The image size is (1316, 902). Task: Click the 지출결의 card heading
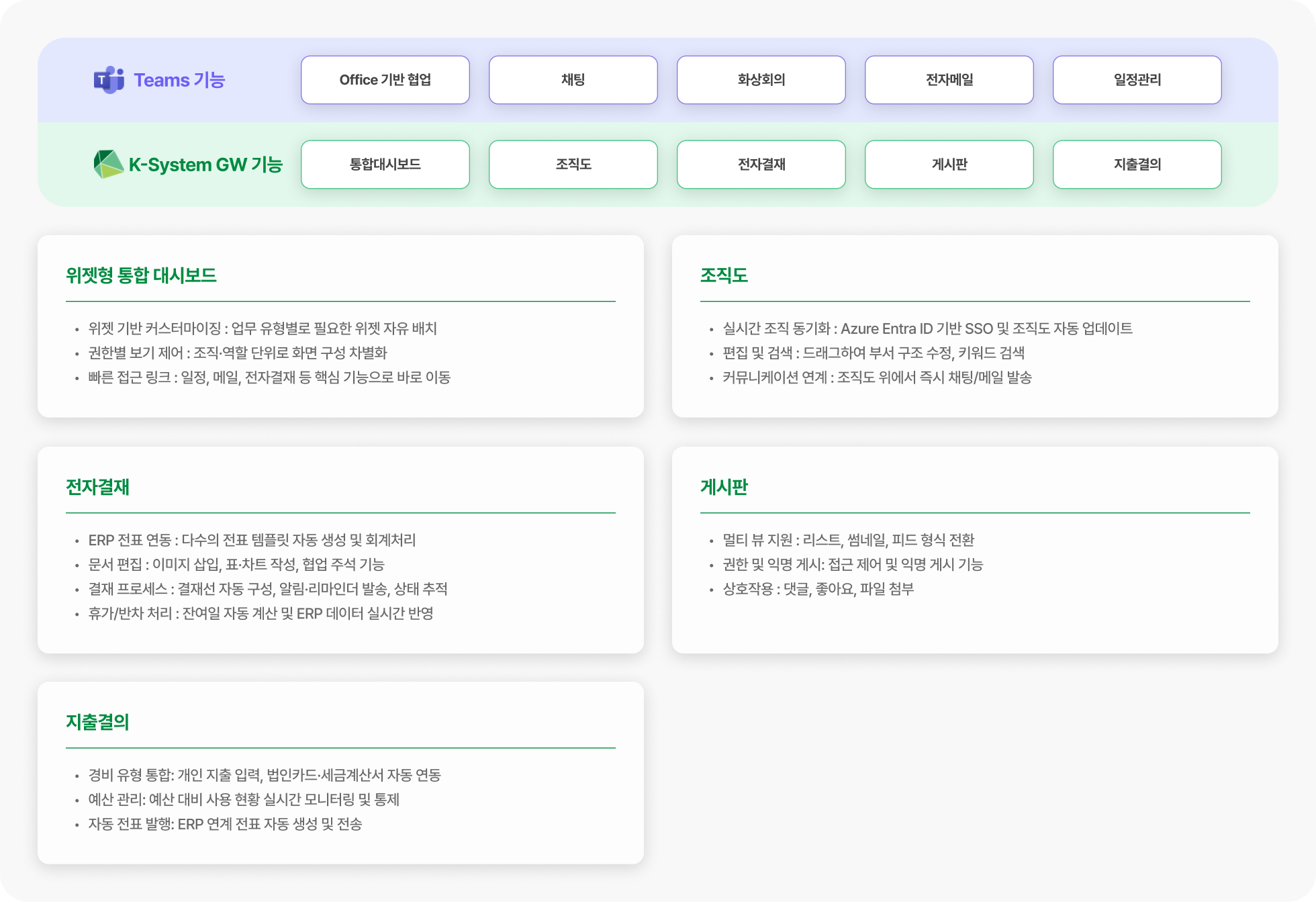(x=97, y=722)
